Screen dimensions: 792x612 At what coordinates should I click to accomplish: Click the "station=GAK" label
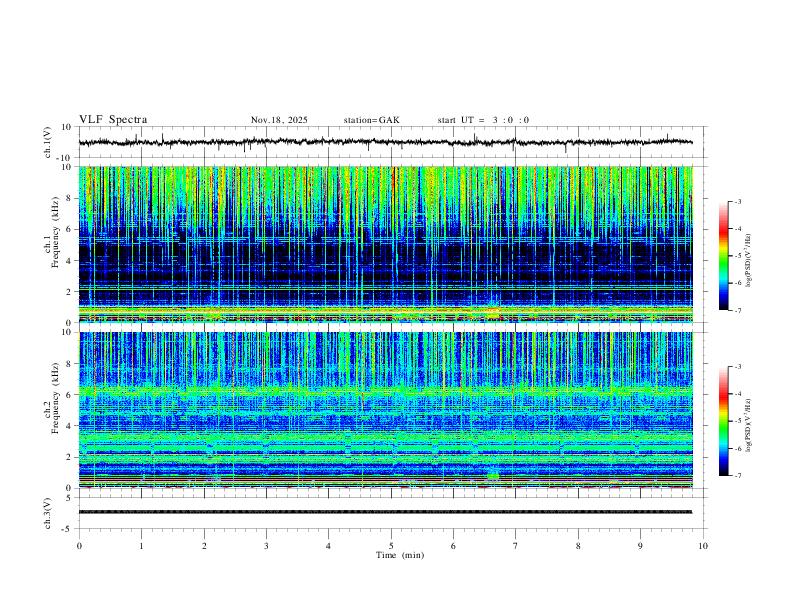pos(372,120)
